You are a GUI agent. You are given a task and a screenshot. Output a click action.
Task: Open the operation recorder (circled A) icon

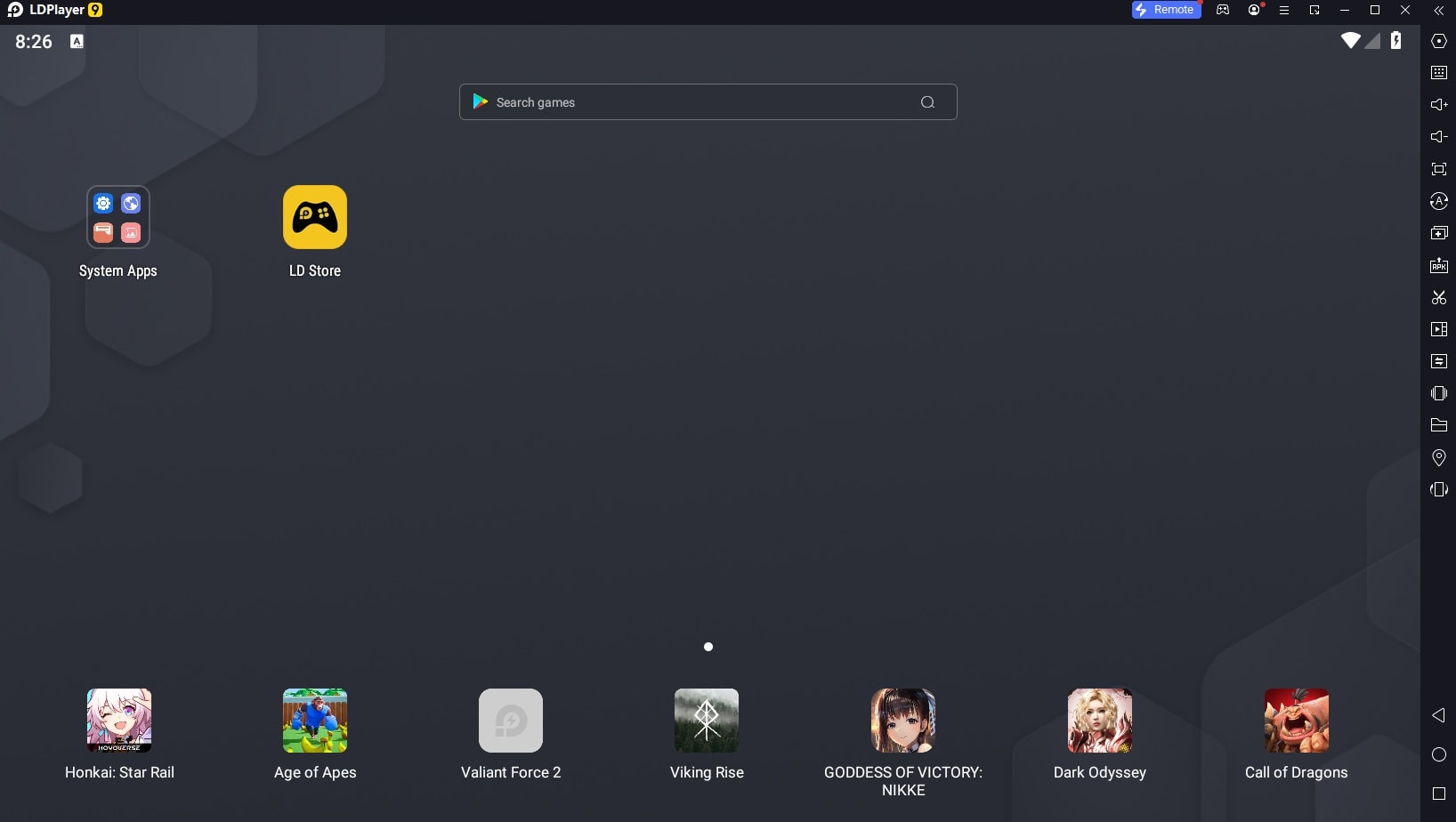pyautogui.click(x=1438, y=201)
